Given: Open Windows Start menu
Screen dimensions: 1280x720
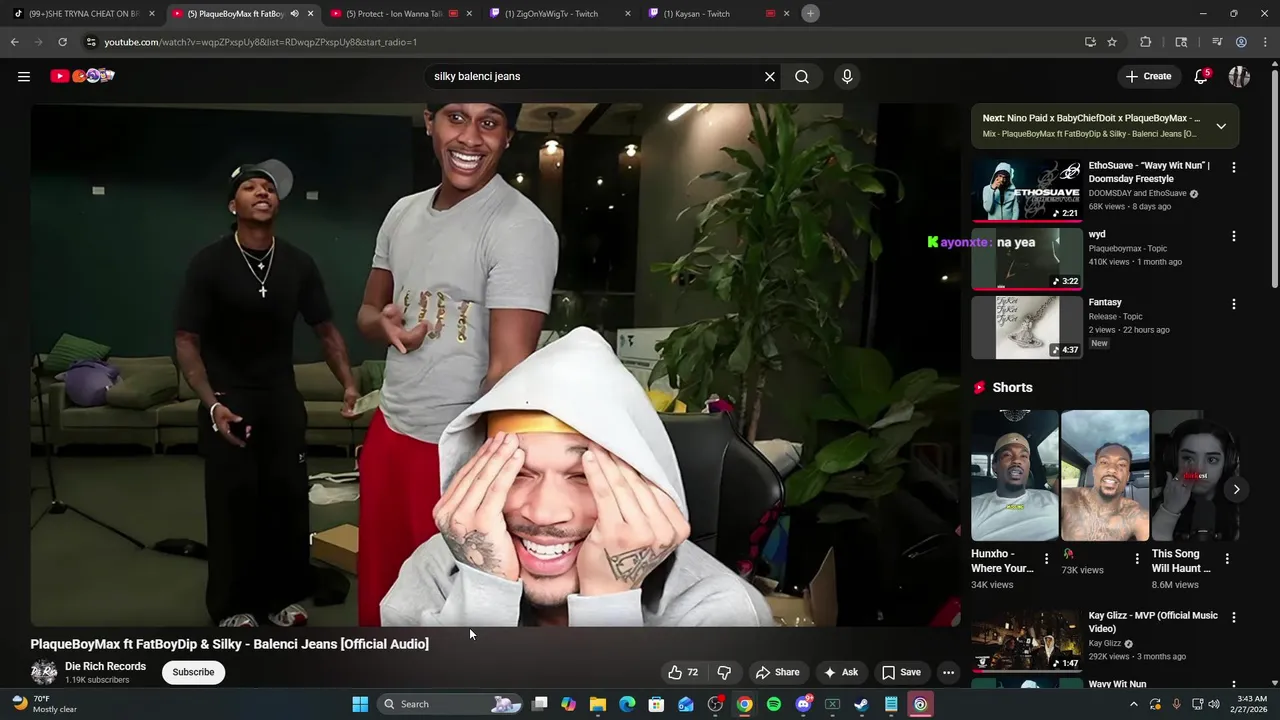Looking at the screenshot, I should (360, 704).
